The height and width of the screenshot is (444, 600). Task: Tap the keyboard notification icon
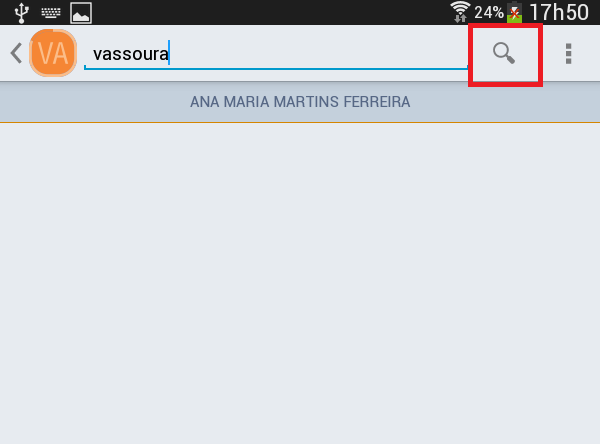(x=51, y=13)
